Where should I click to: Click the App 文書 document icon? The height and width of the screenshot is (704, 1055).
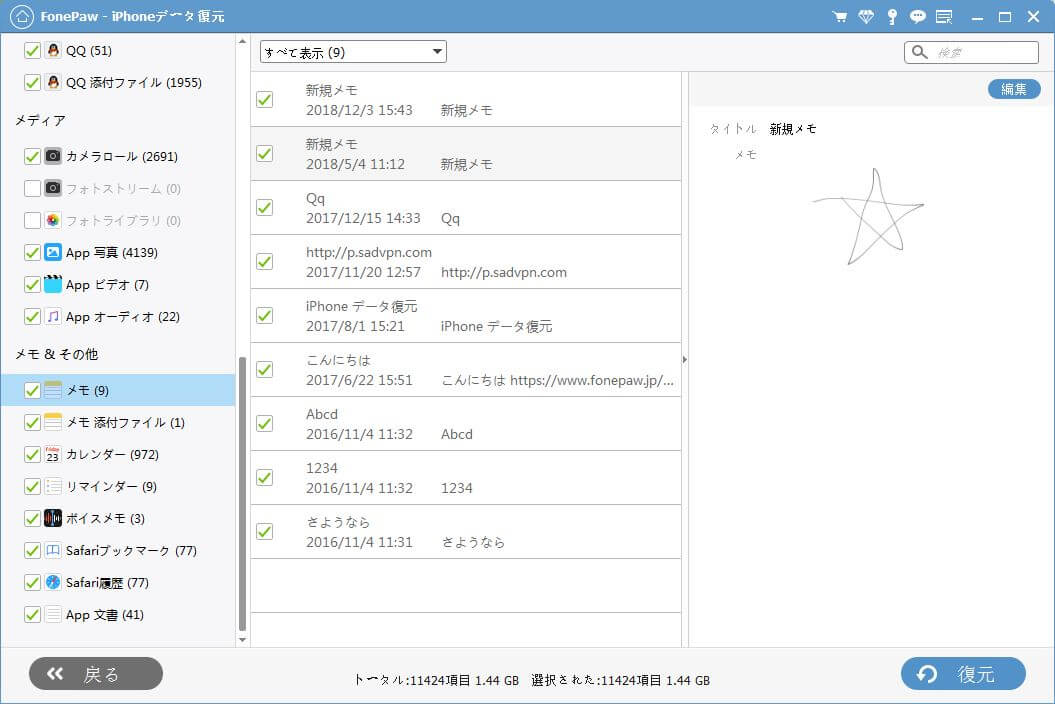(53, 614)
